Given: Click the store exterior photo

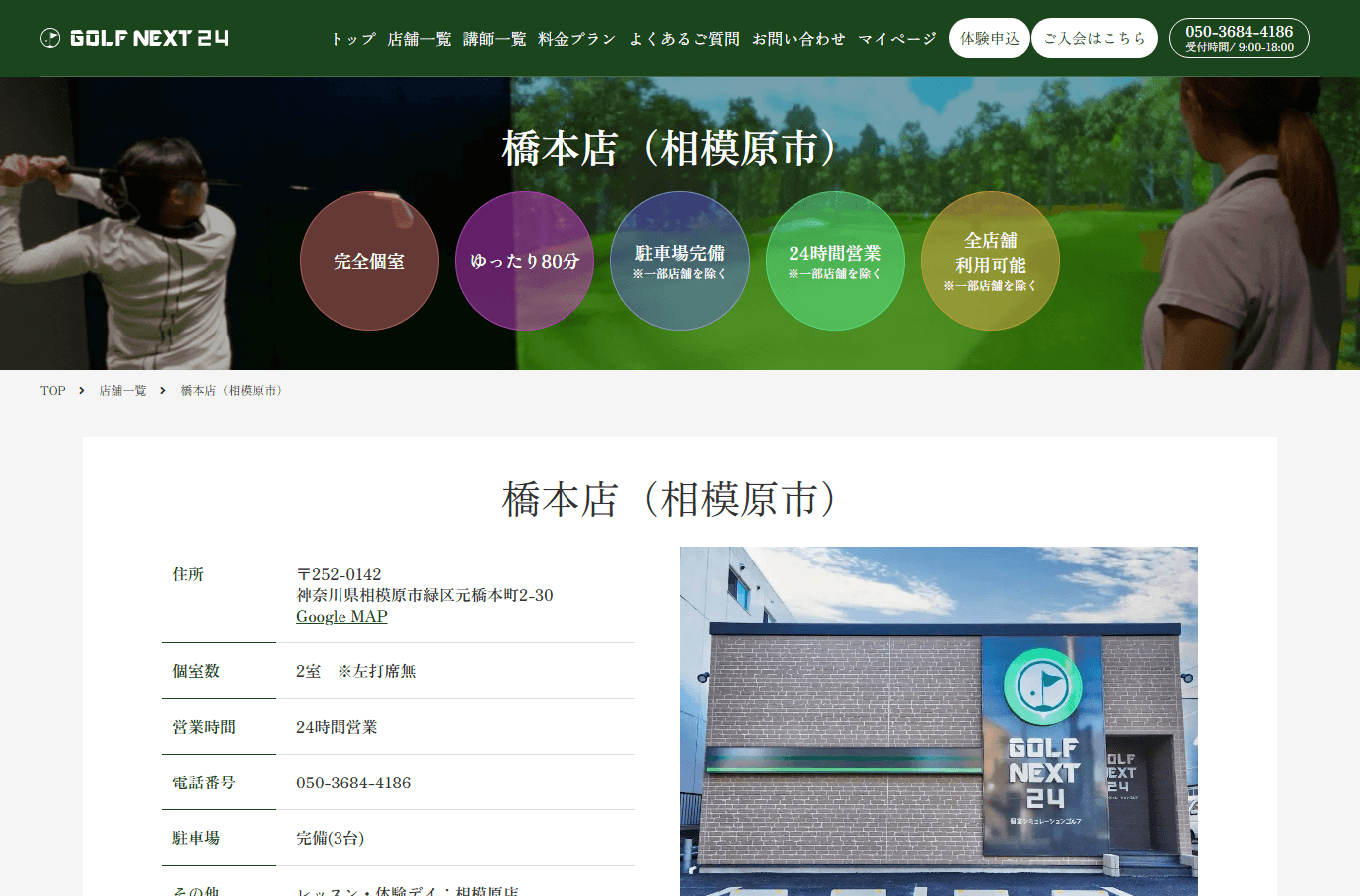Looking at the screenshot, I should [x=939, y=721].
